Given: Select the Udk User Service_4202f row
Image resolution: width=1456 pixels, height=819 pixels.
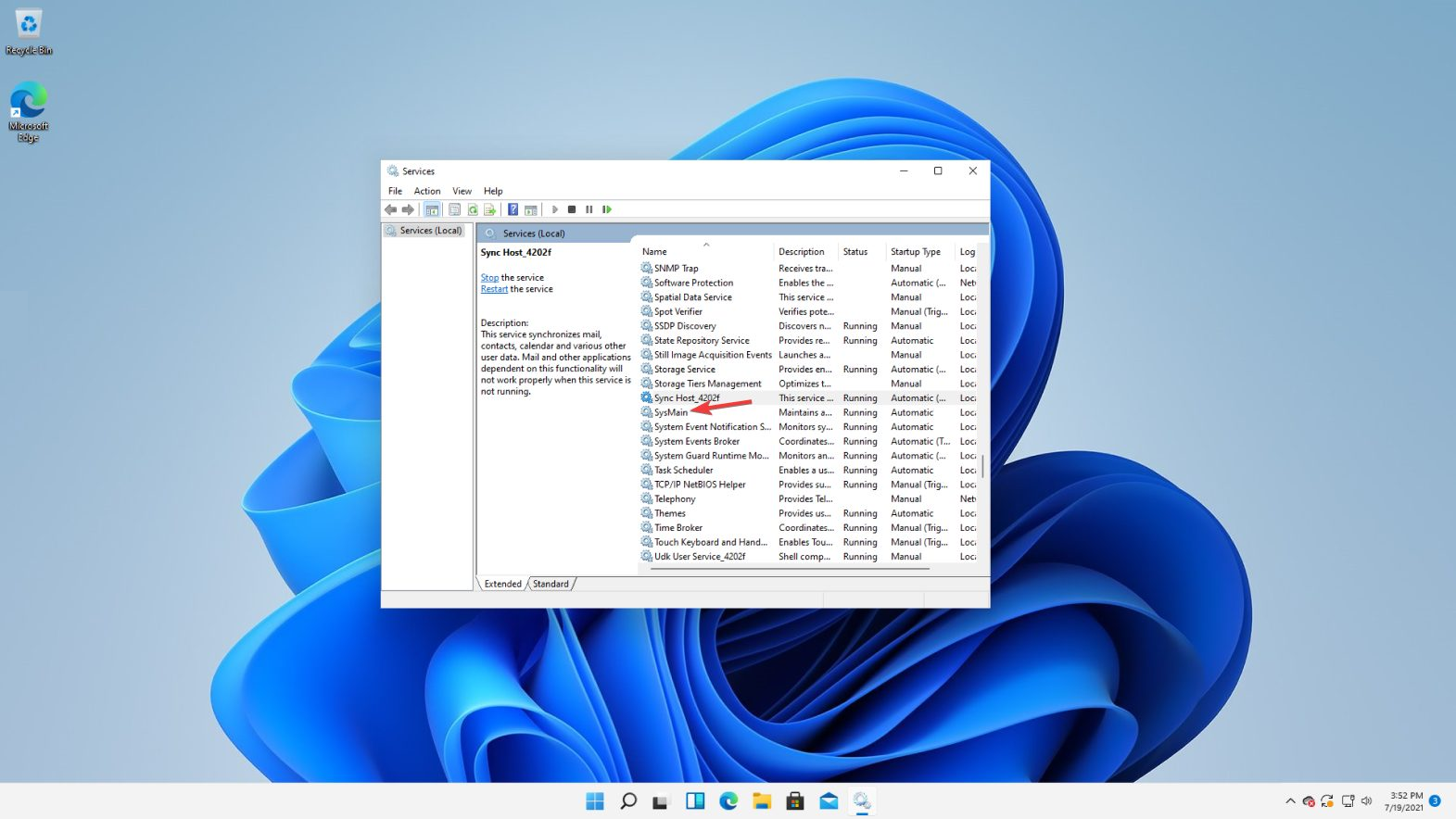Looking at the screenshot, I should tap(807, 557).
